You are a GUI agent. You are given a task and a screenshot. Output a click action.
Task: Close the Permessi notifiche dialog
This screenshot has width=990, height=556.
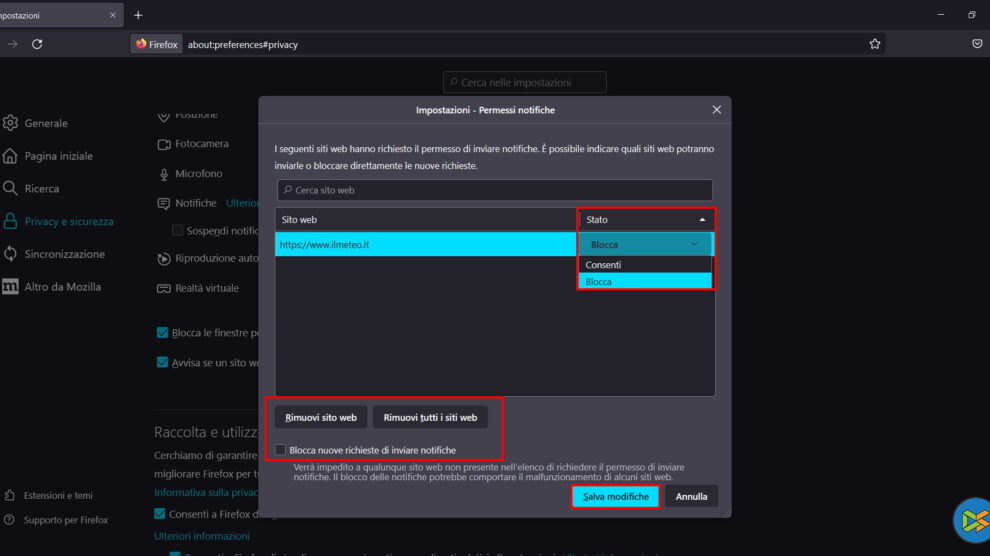click(x=716, y=109)
